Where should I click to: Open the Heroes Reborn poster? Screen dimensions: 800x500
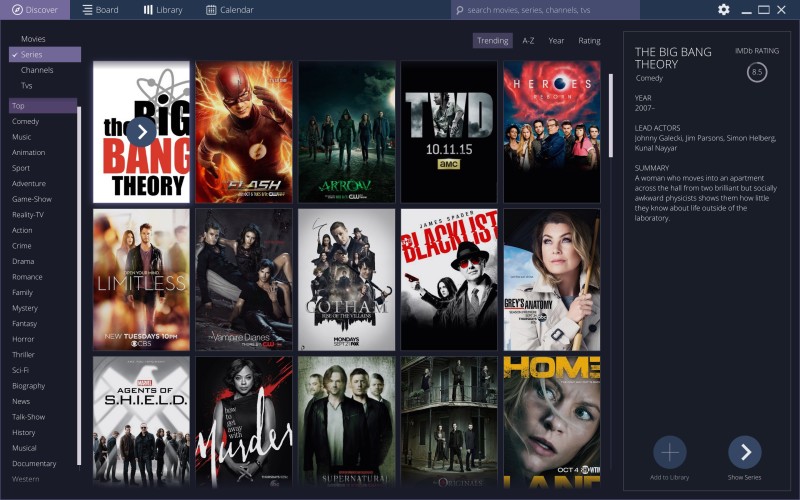coord(552,132)
